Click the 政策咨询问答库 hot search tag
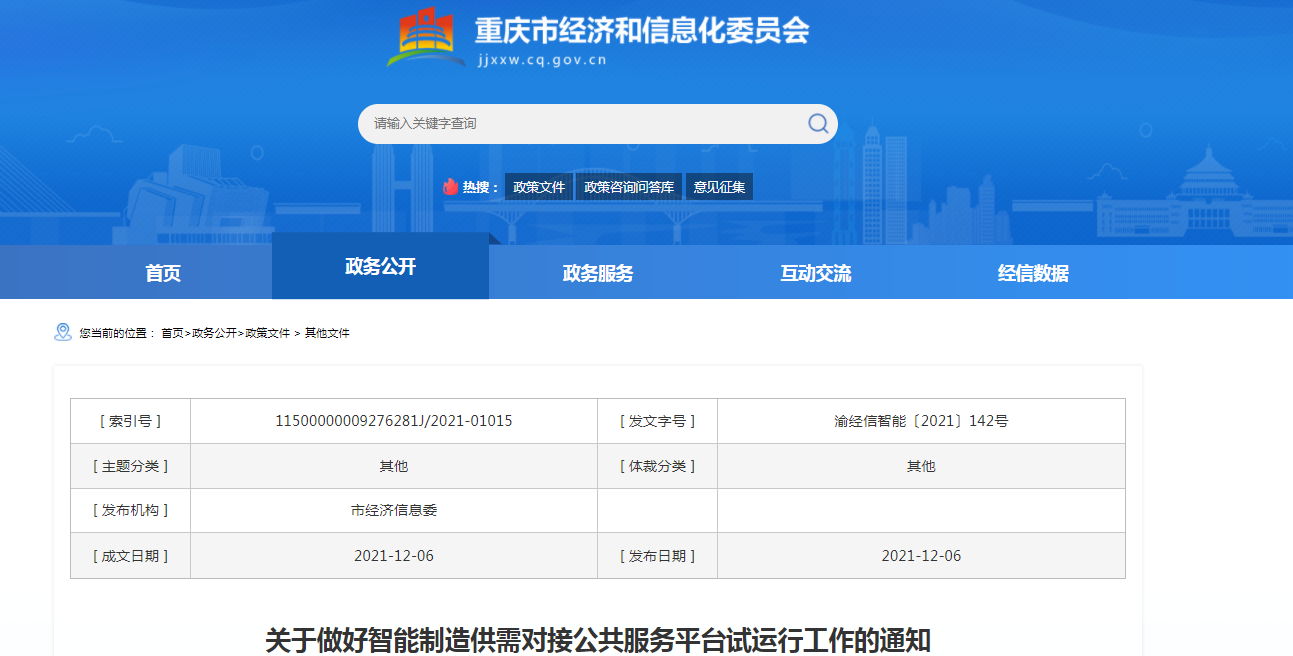The width and height of the screenshot is (1293, 656). tap(629, 187)
